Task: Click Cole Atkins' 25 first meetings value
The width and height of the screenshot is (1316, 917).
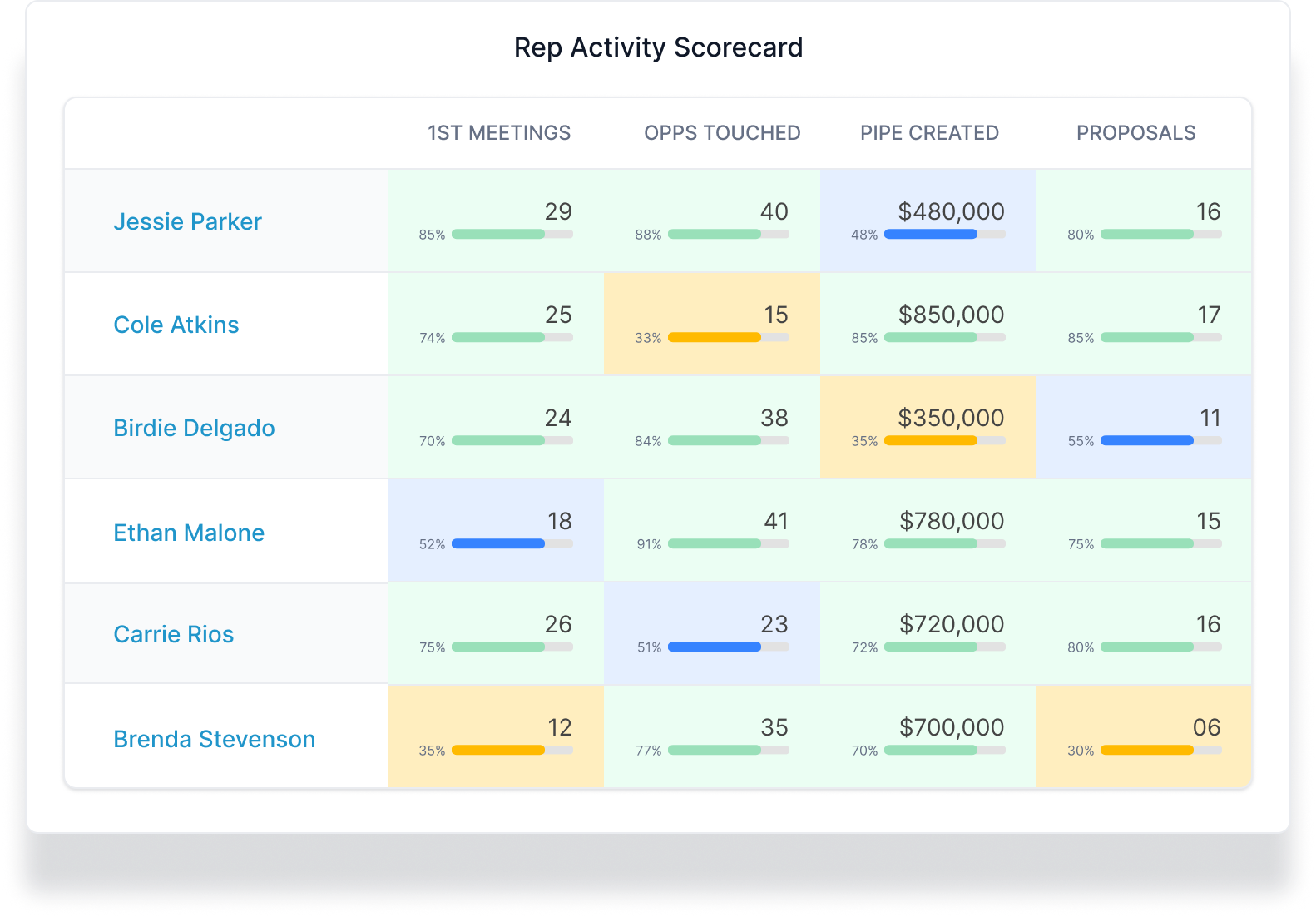Action: coord(558,315)
